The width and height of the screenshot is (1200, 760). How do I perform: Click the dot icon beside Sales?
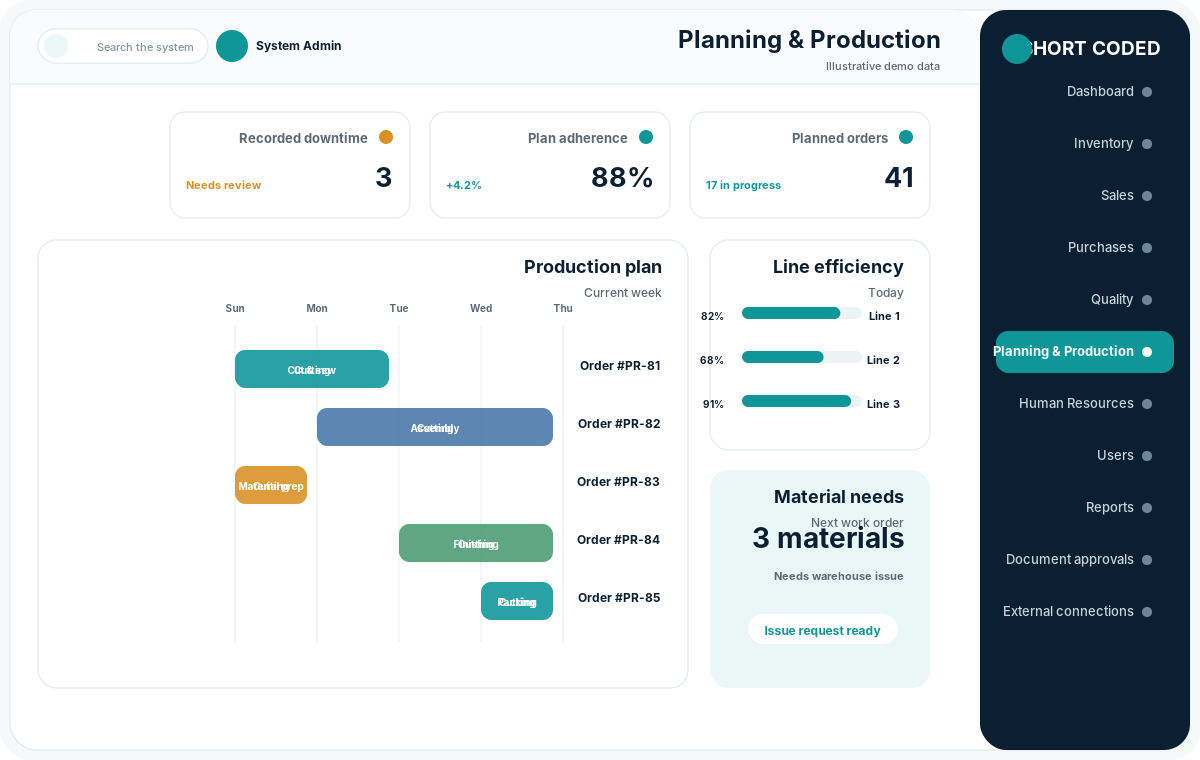[1147, 196]
